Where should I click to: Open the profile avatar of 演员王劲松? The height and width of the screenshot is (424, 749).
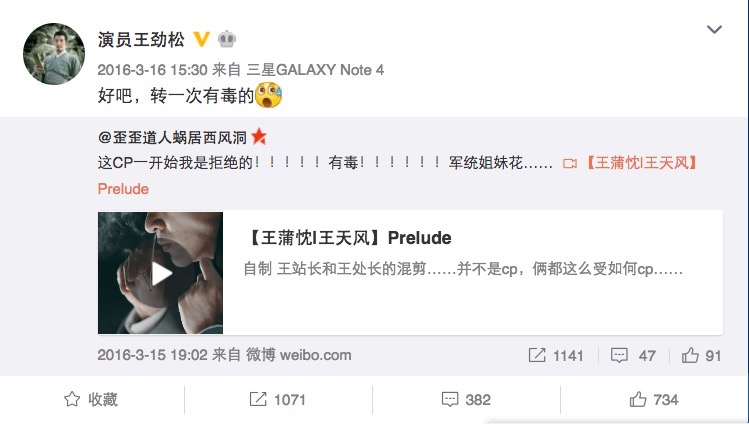(x=54, y=54)
